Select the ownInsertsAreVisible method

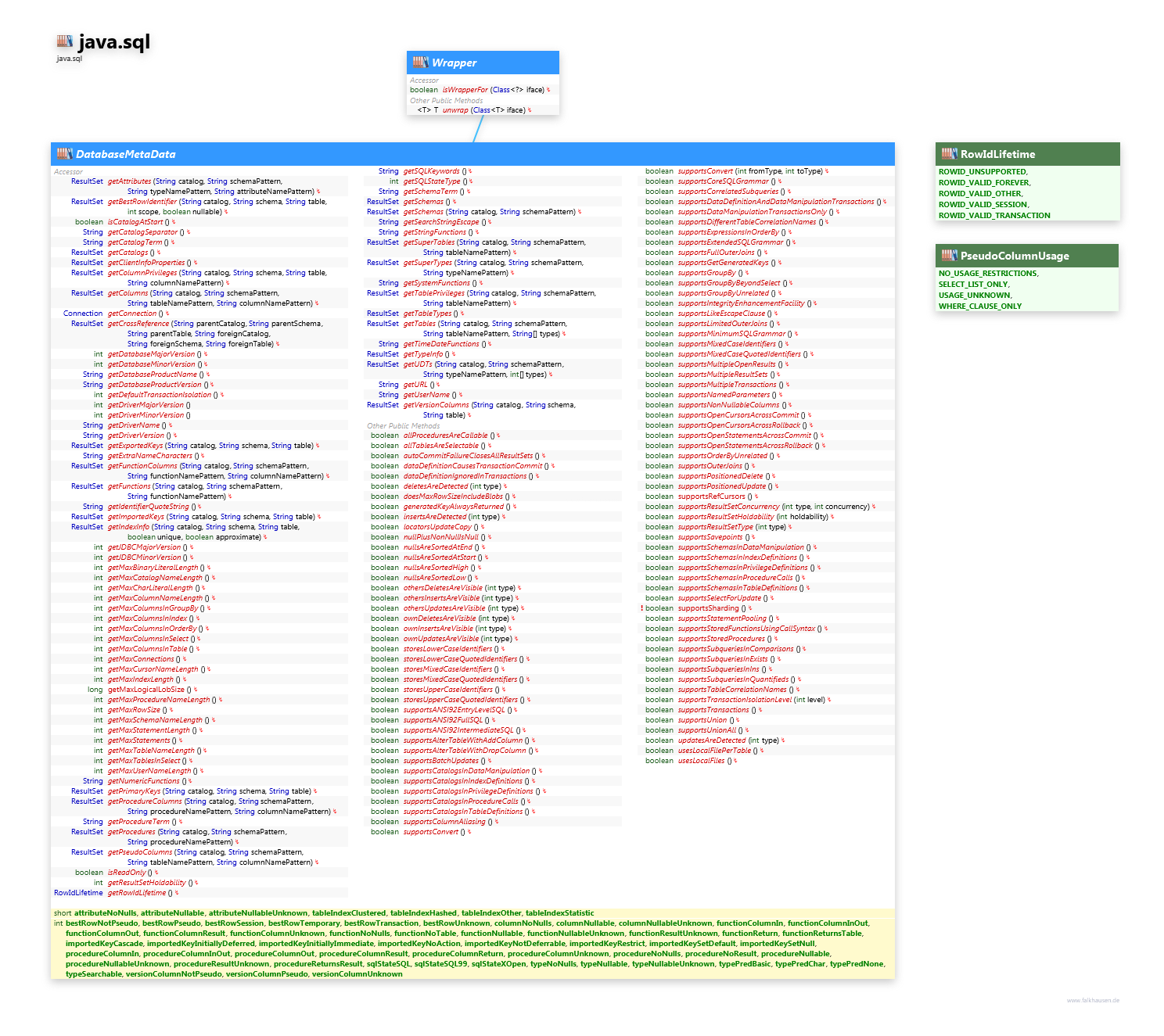point(438,629)
